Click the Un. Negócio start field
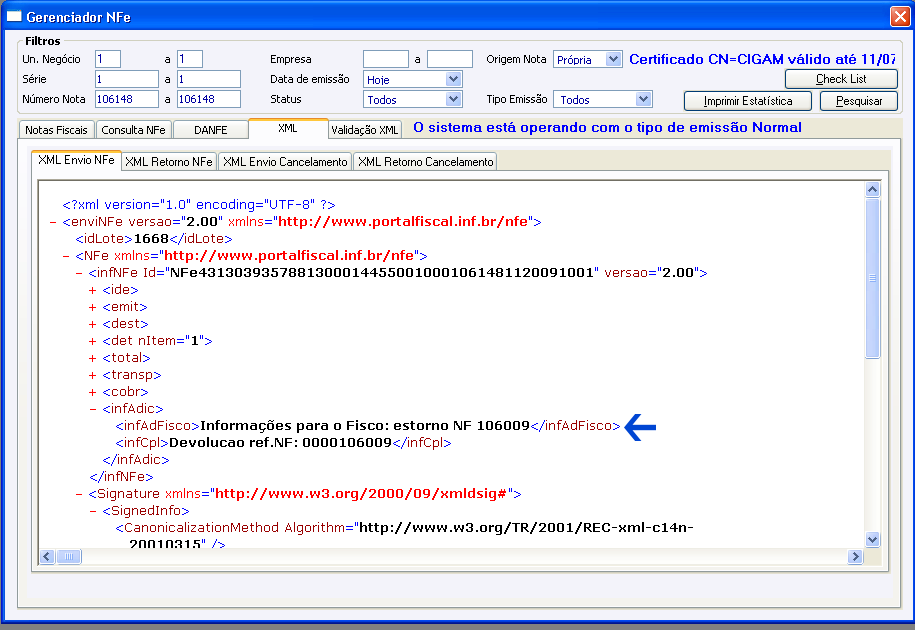This screenshot has height=630, width=915. tap(108, 59)
